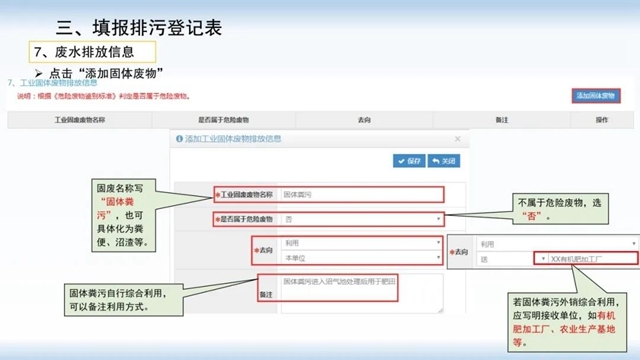The height and width of the screenshot is (360, 640).
Task: Click the 关闭 button with arrow
Action: (444, 161)
